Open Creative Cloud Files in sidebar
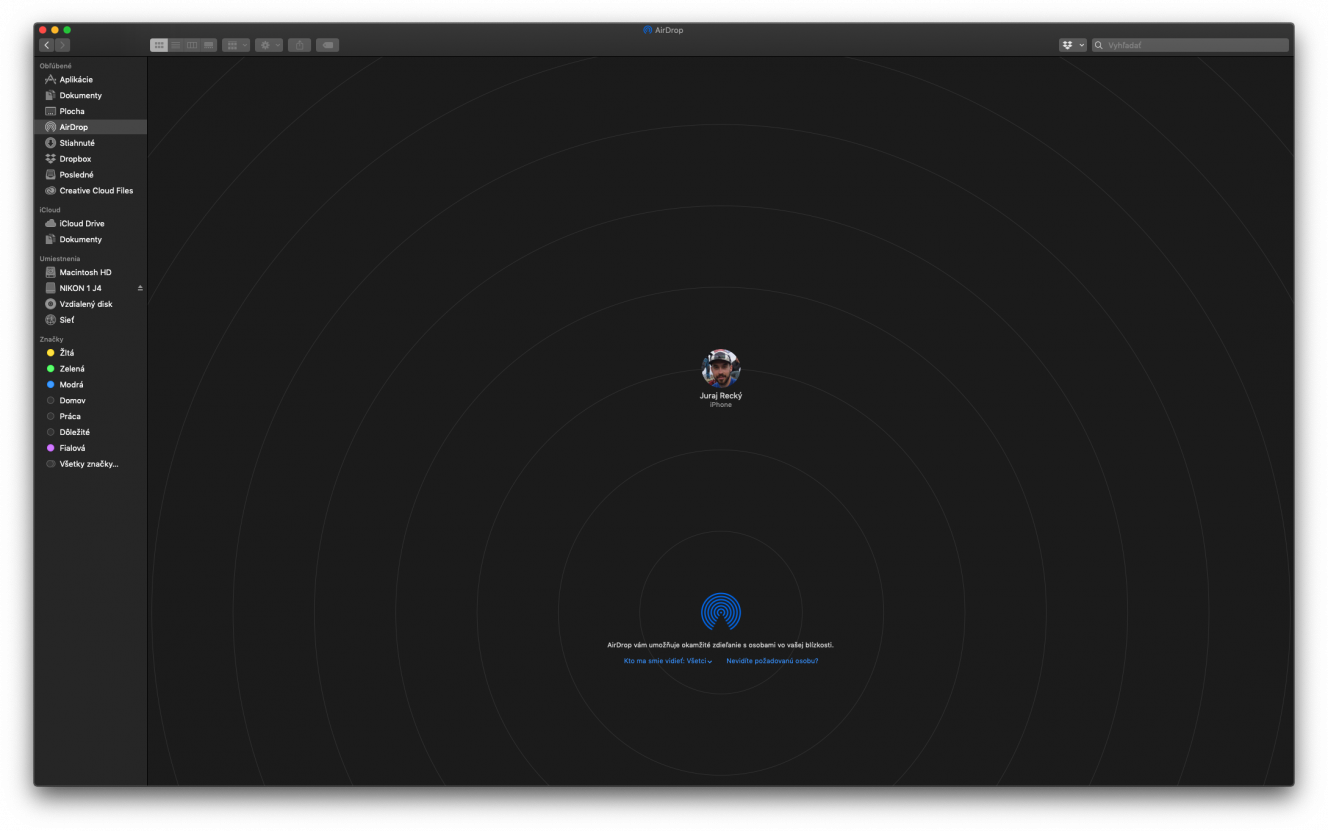Screen dimensions: 1328x831 [x=91, y=190]
